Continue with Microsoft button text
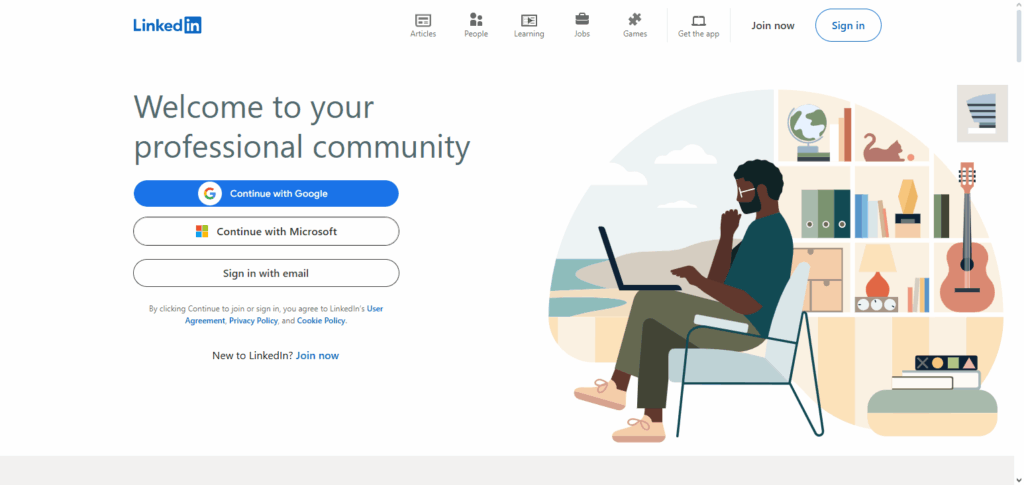This screenshot has width=1024, height=485. tap(277, 231)
